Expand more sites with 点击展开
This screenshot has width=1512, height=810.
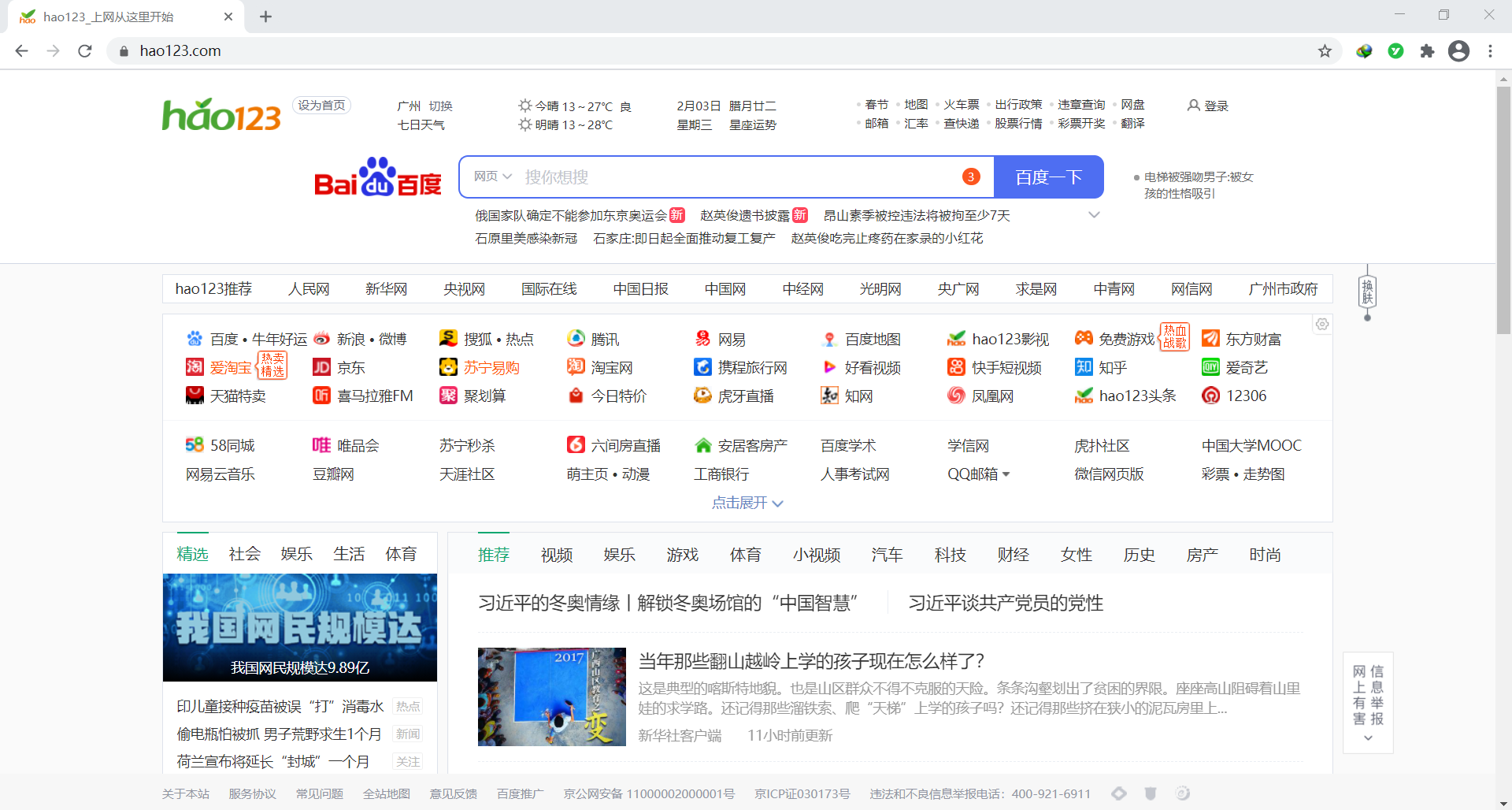pos(747,503)
